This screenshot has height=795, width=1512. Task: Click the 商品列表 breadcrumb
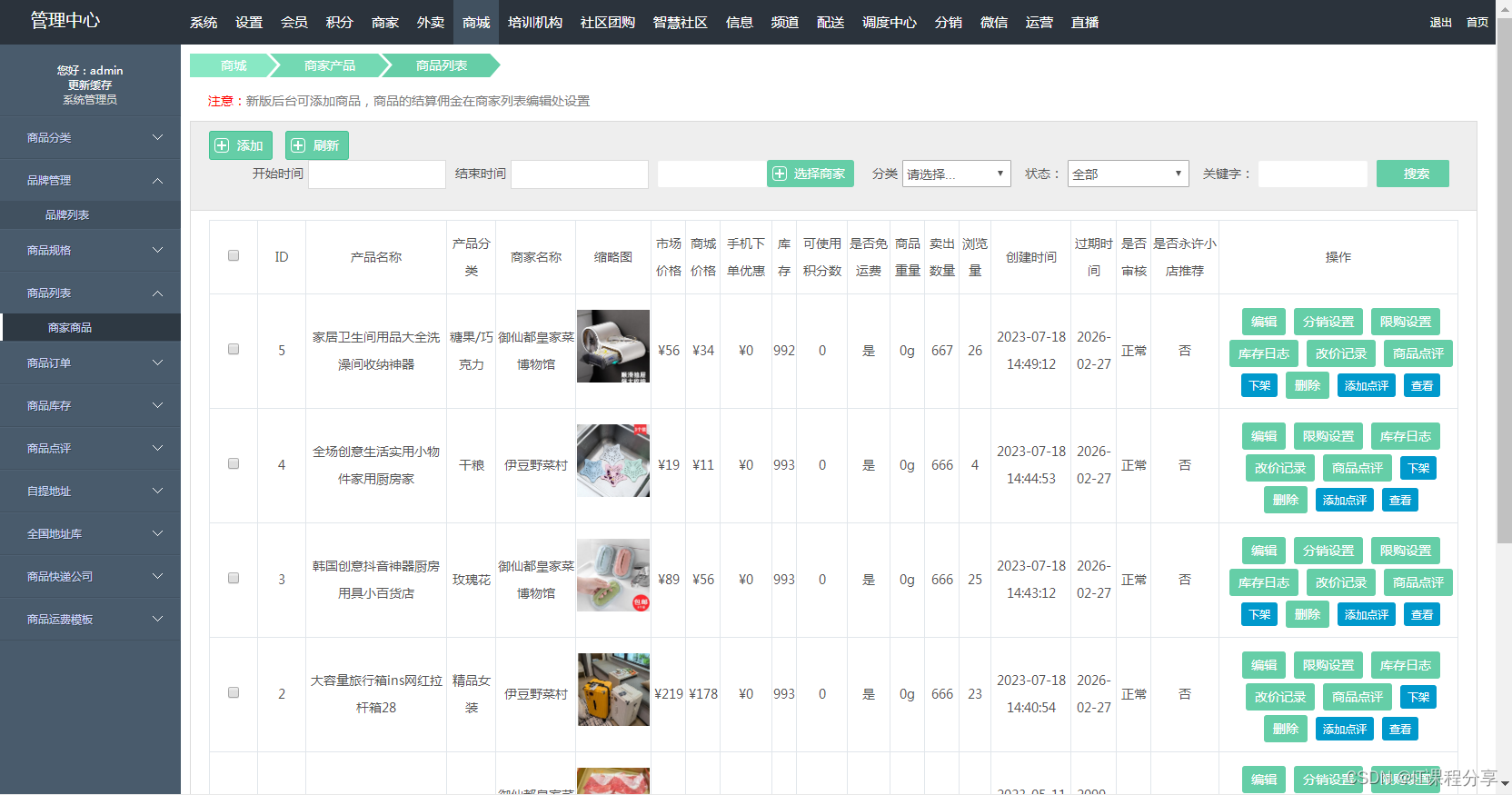(x=442, y=65)
